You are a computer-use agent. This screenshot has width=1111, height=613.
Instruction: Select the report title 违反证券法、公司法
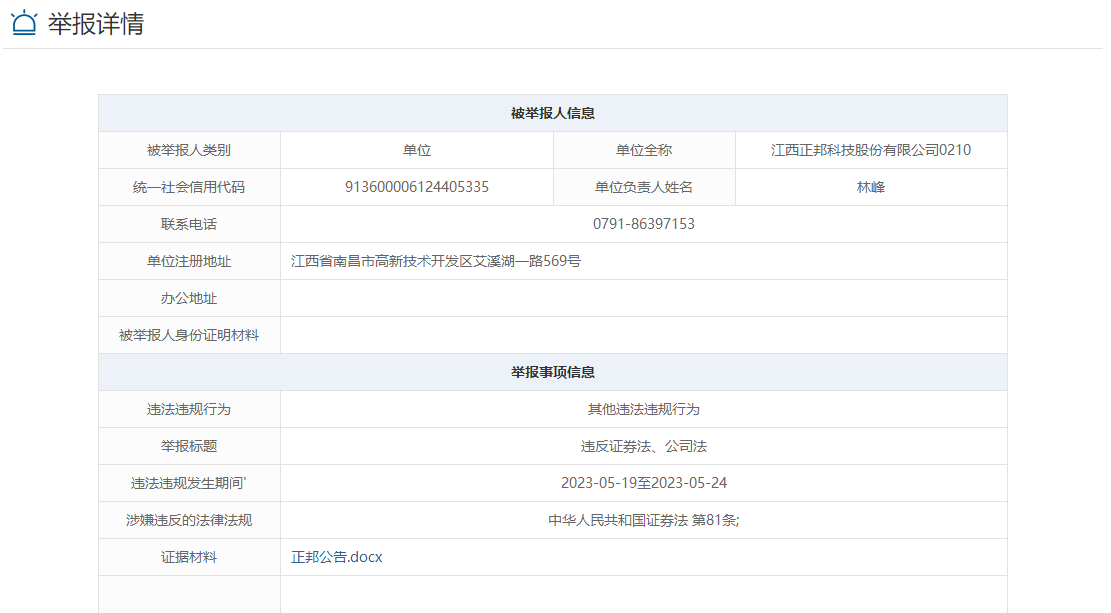tap(644, 446)
